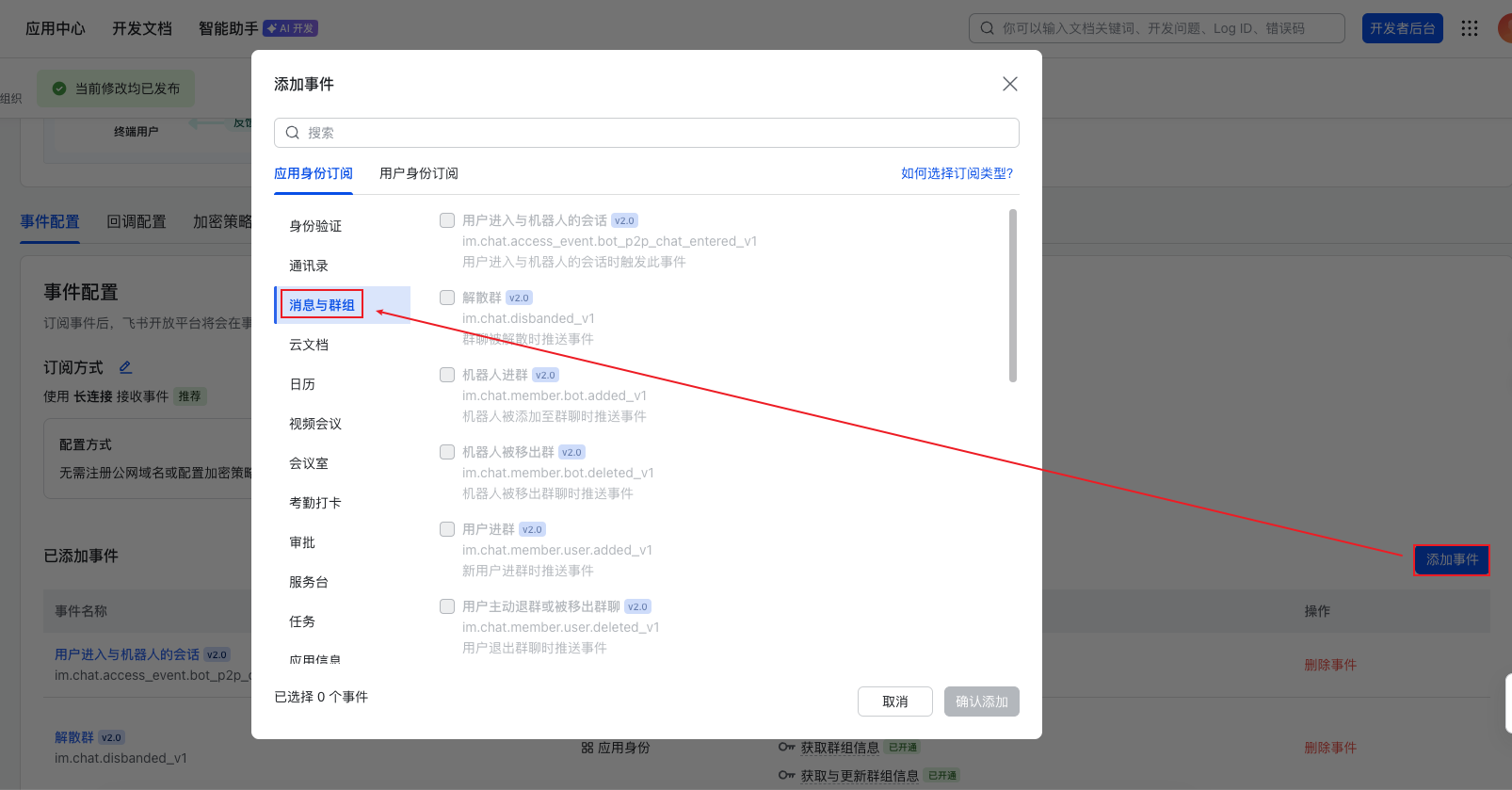Click v2.0 badge beside 机器人进群
This screenshot has height=790, width=1512.
546,375
